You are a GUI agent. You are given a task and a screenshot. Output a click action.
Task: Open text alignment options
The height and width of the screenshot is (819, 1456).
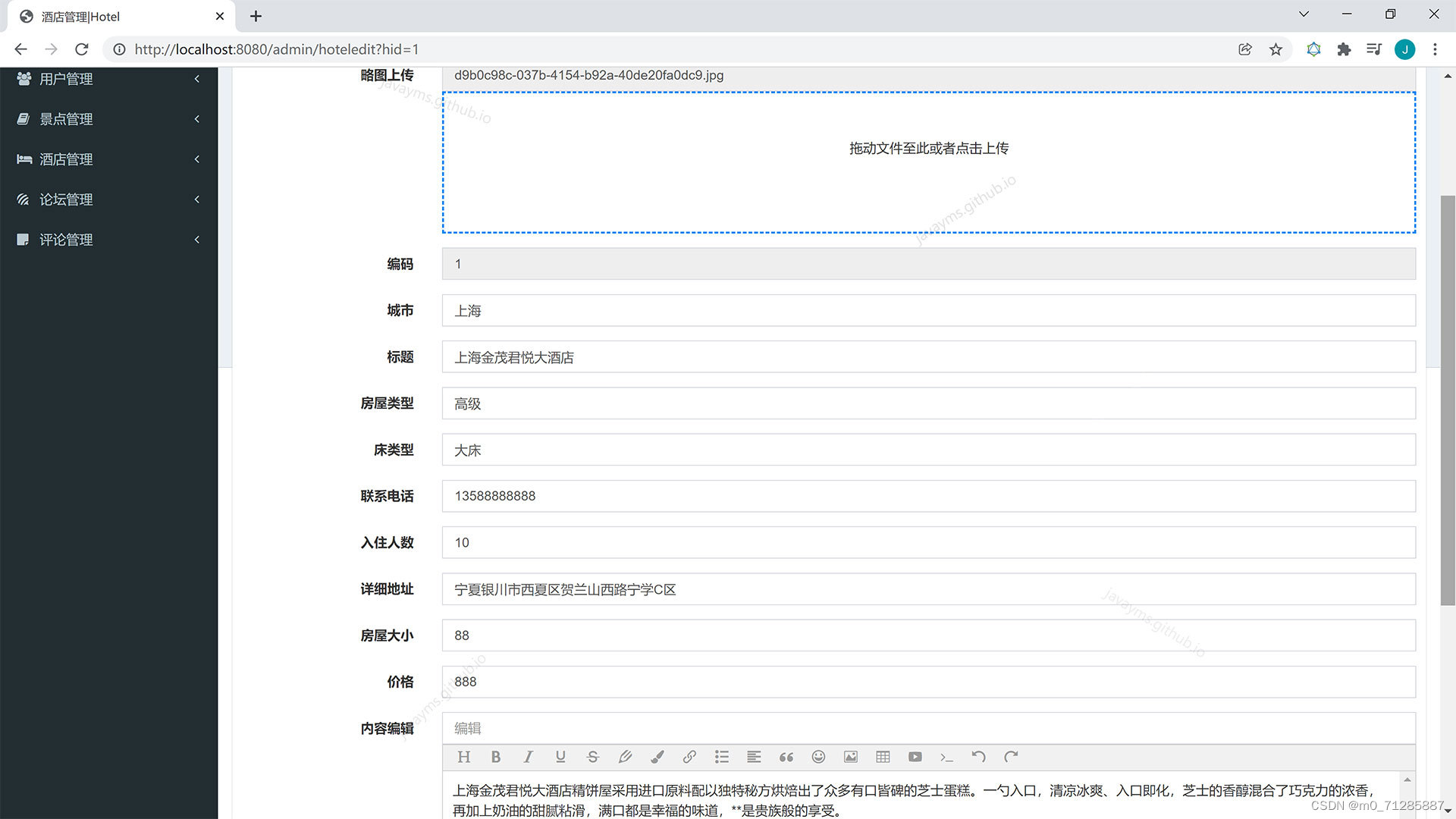click(x=754, y=757)
